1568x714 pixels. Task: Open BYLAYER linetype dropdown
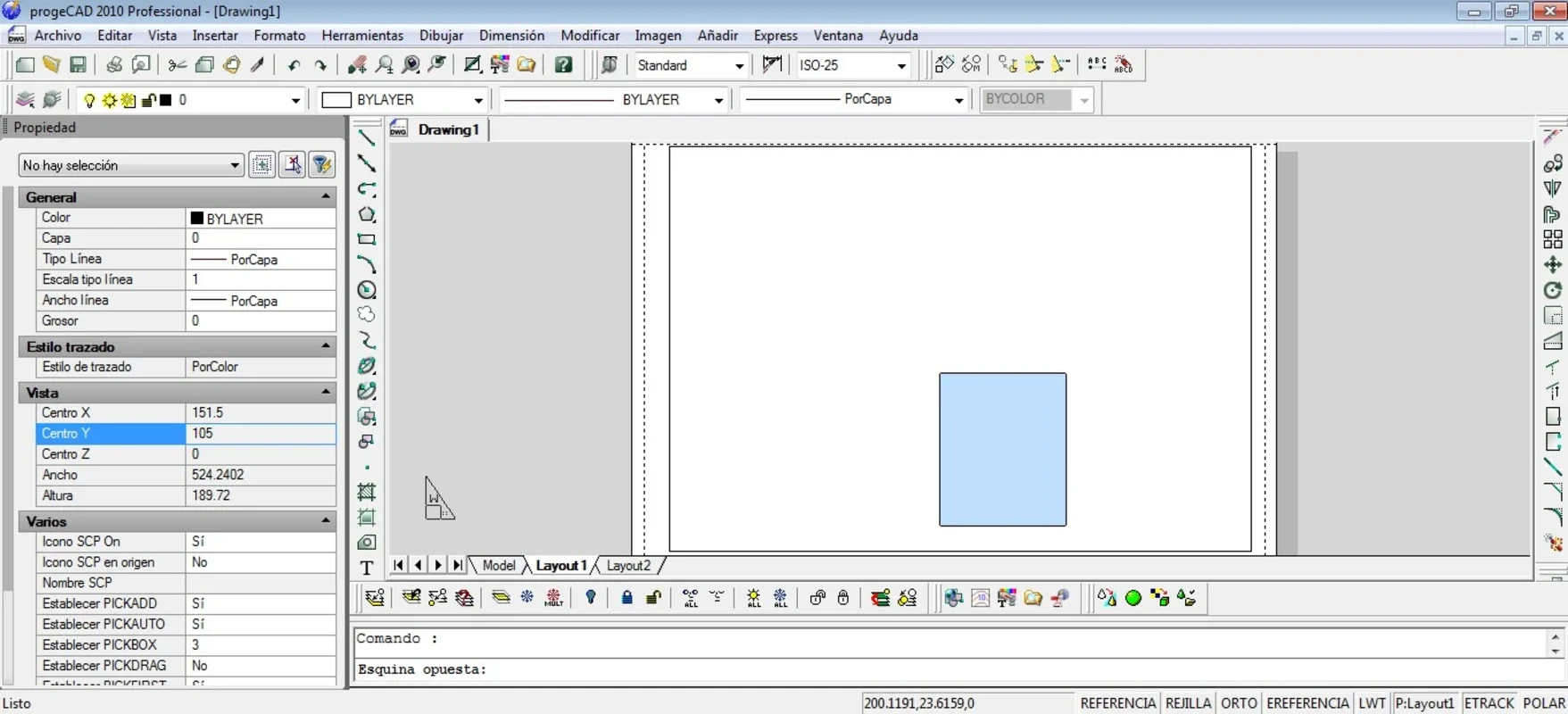718,101
